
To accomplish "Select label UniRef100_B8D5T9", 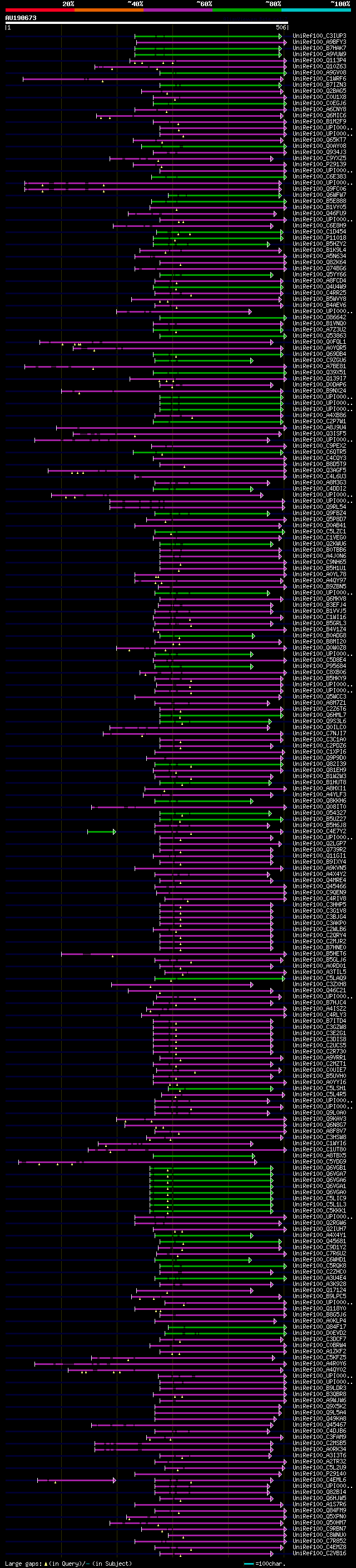I will point(319,464).
